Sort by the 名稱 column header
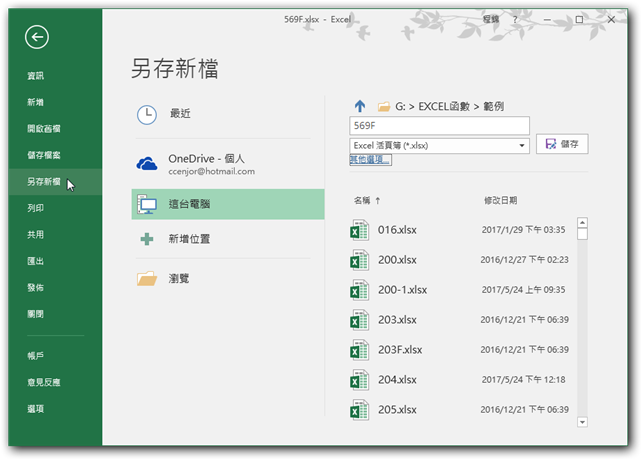Screen dimensions: 642x460 (362, 200)
